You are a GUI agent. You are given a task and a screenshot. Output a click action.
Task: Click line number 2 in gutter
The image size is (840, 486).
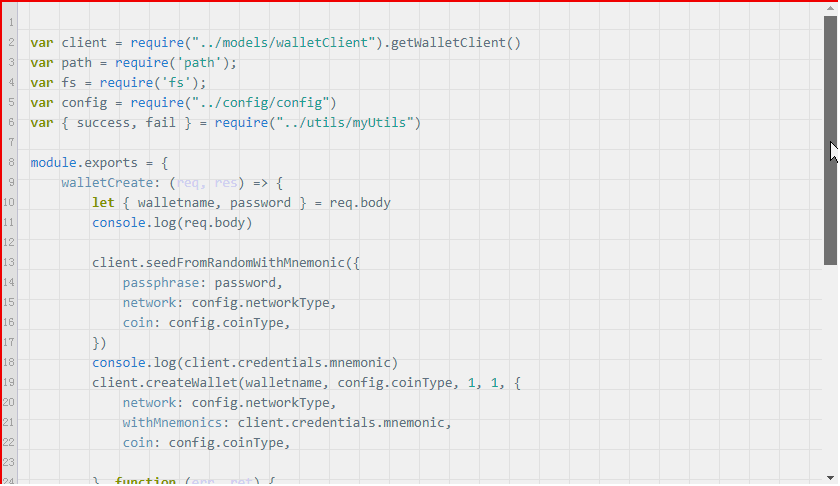(x=11, y=42)
